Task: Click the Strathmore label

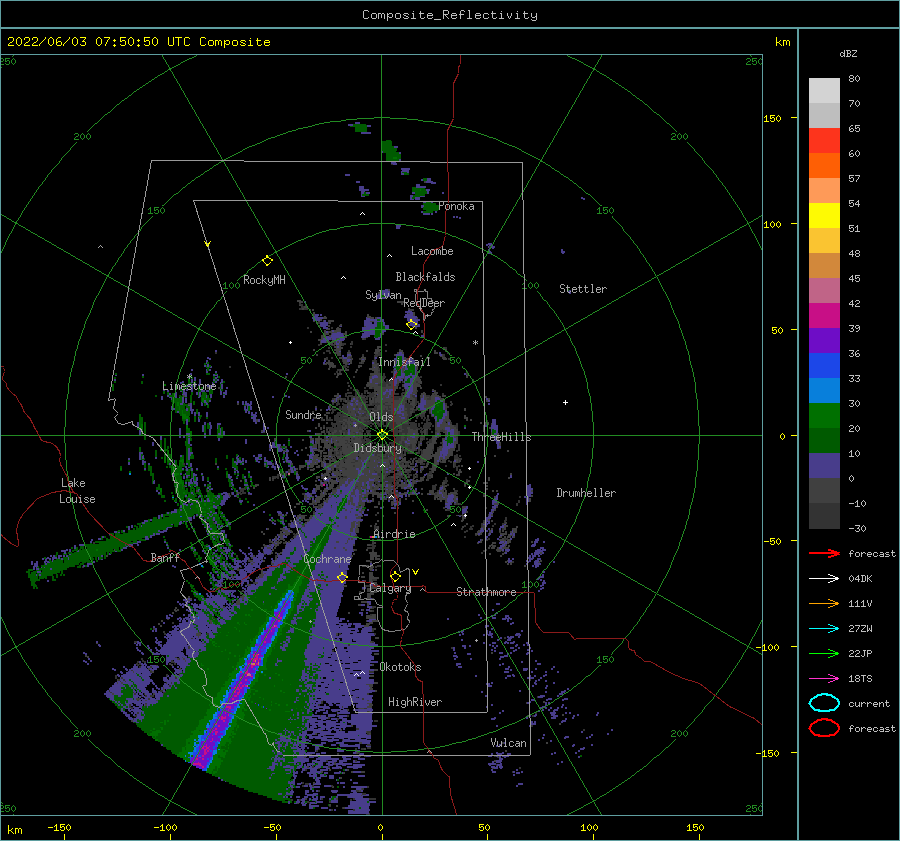Action: (486, 592)
